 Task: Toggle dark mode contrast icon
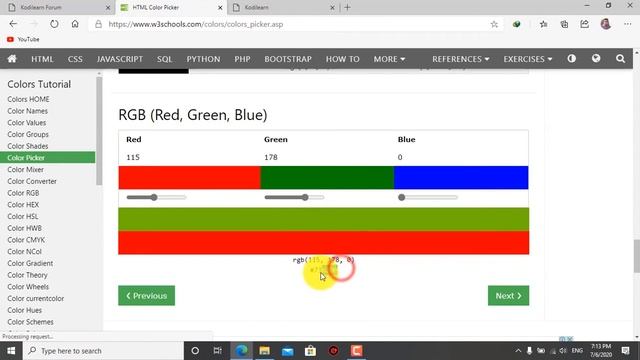571,59
